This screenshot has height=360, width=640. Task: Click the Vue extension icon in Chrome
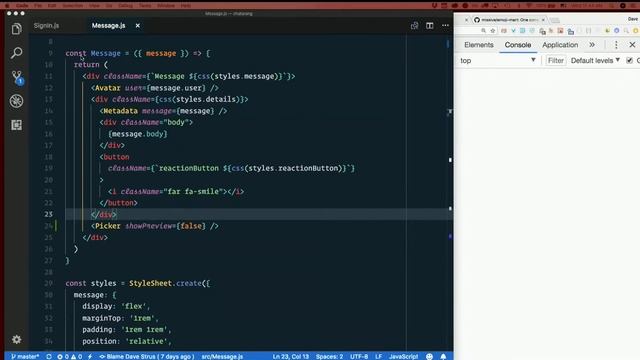(513, 31)
